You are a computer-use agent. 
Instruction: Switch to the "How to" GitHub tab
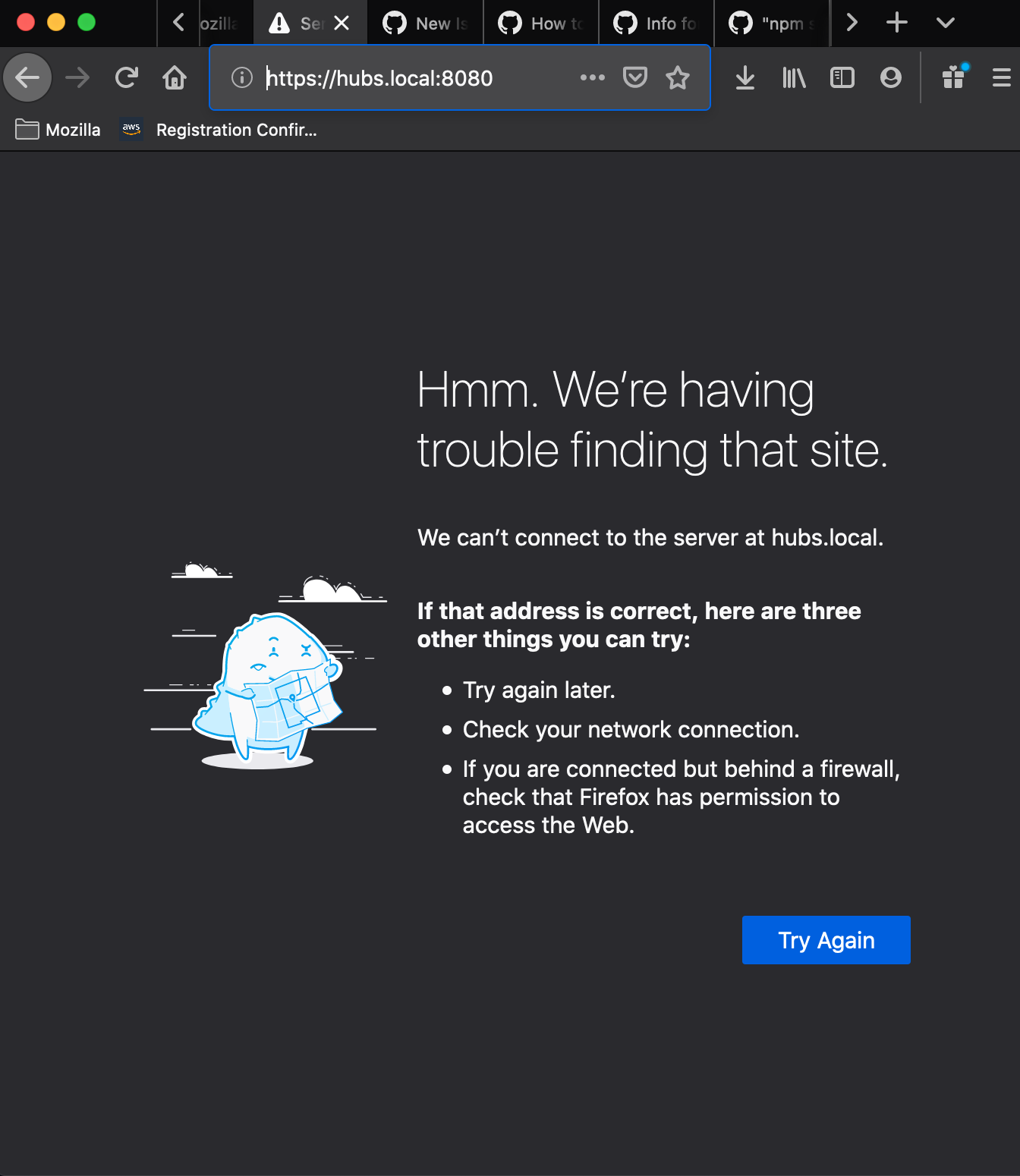pos(540,24)
